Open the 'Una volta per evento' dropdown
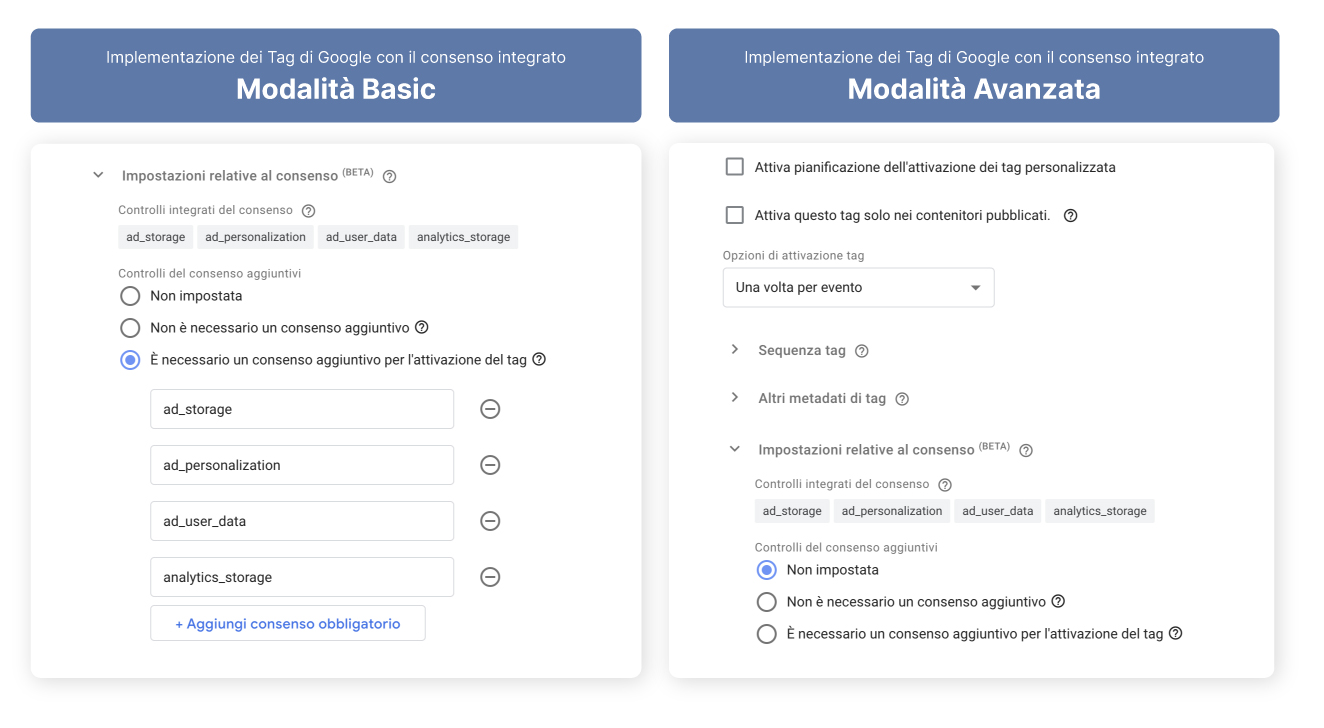Viewport: 1324px width, 728px height. pos(858,287)
